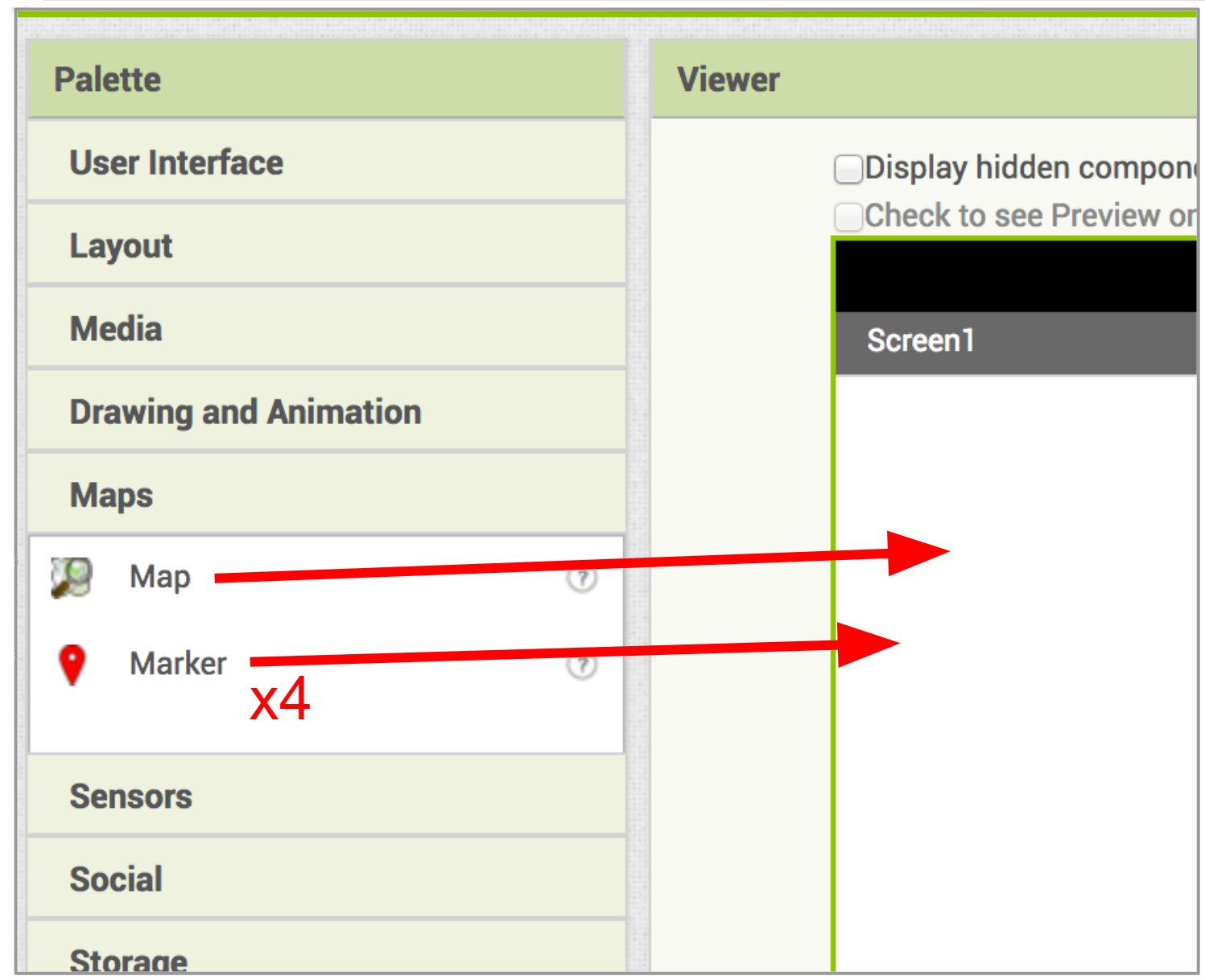Open help for the Map component
The height and width of the screenshot is (980, 1205).
click(582, 579)
